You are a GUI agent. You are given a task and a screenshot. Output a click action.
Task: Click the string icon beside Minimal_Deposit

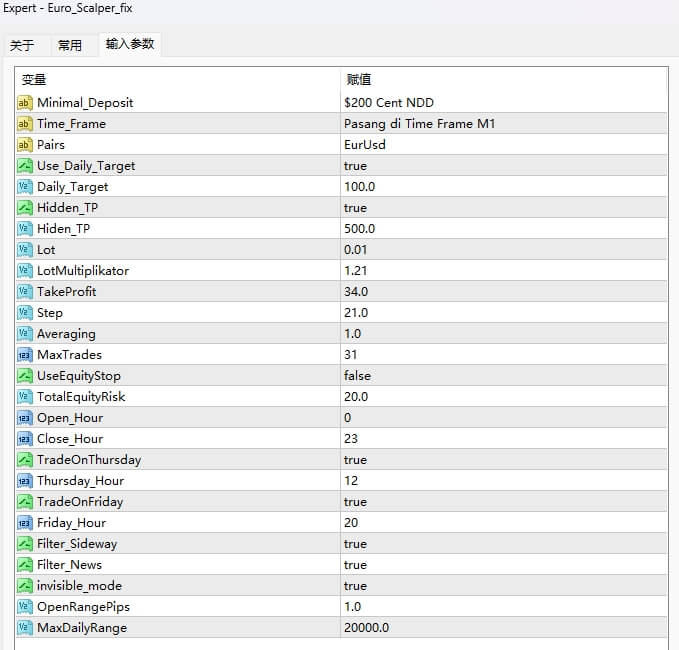[25, 103]
